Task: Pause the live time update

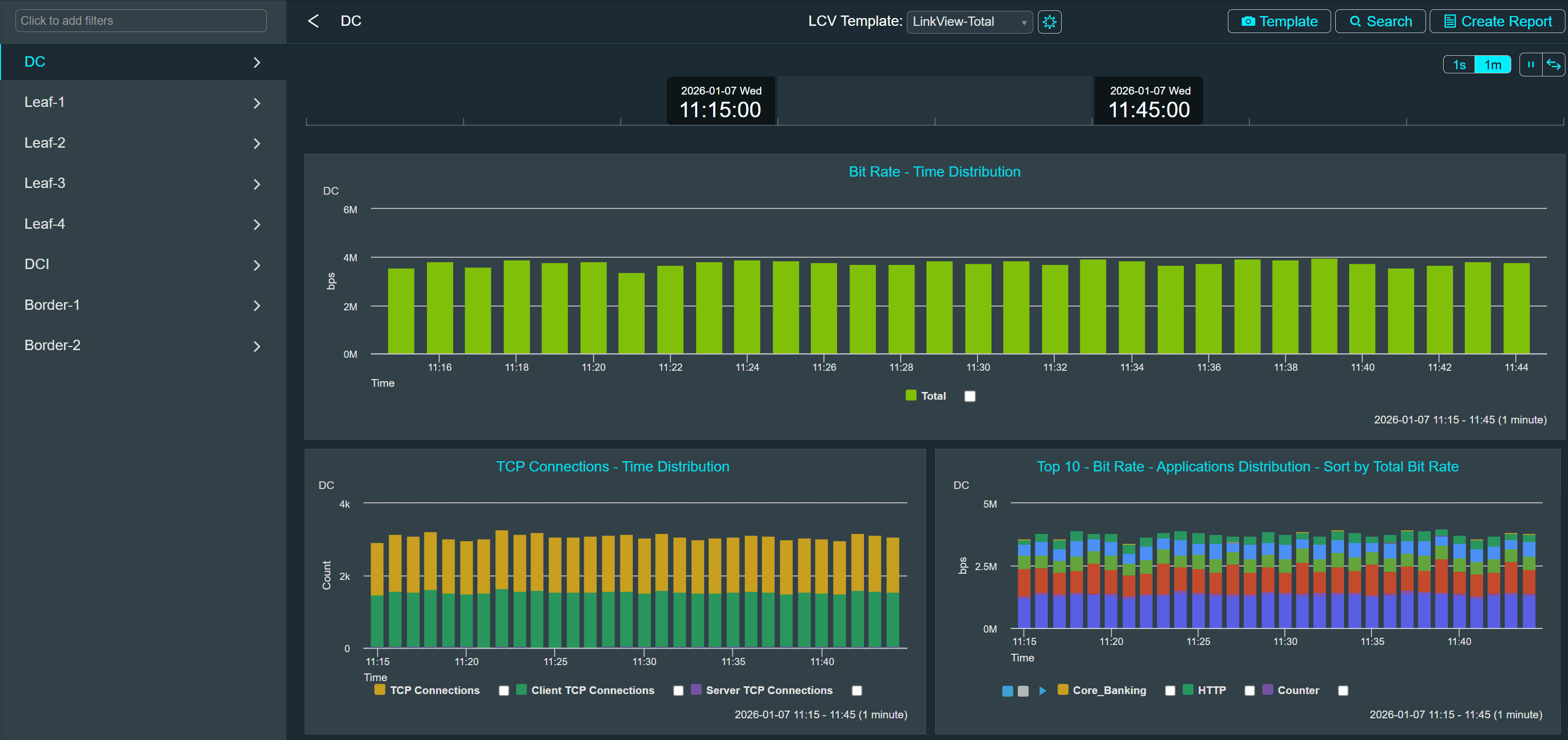Action: coord(1530,65)
